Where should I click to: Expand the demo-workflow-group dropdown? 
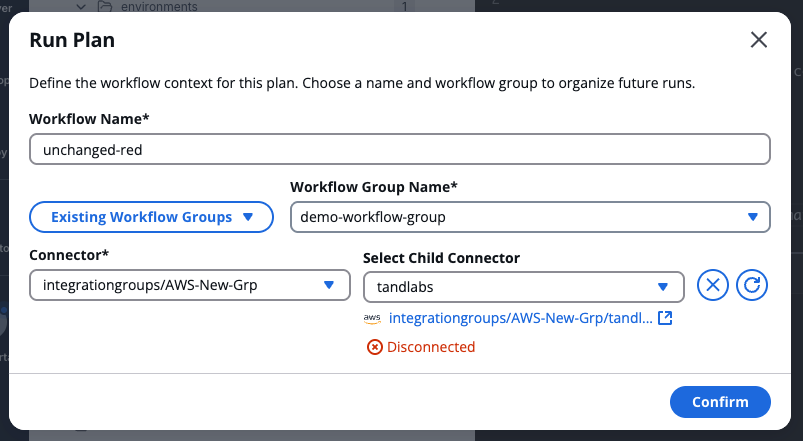(530, 217)
